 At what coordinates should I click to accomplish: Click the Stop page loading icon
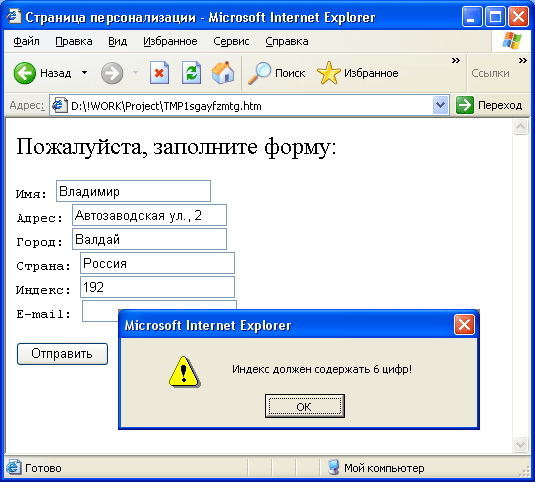point(159,73)
